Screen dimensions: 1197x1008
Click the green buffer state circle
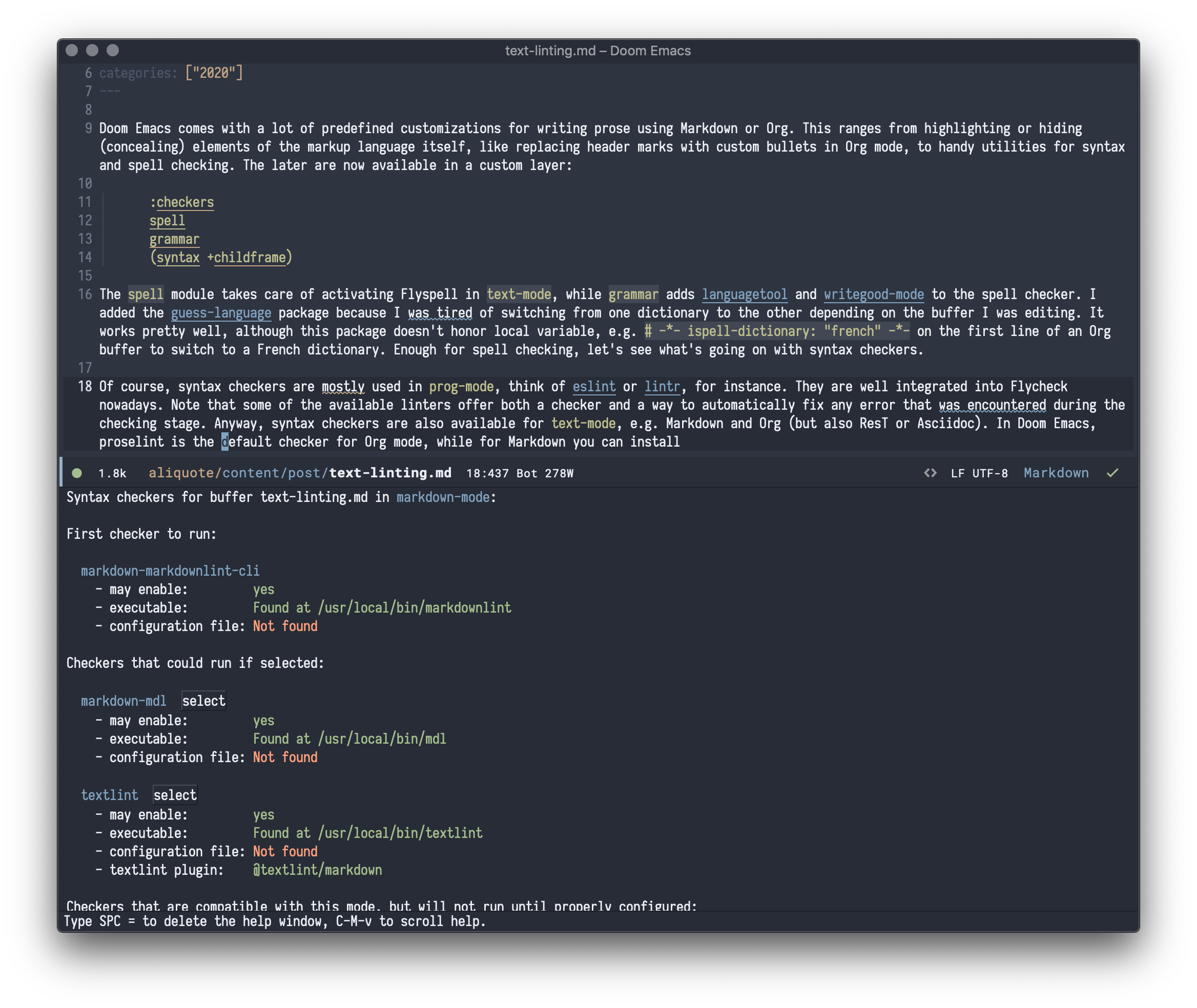point(77,473)
